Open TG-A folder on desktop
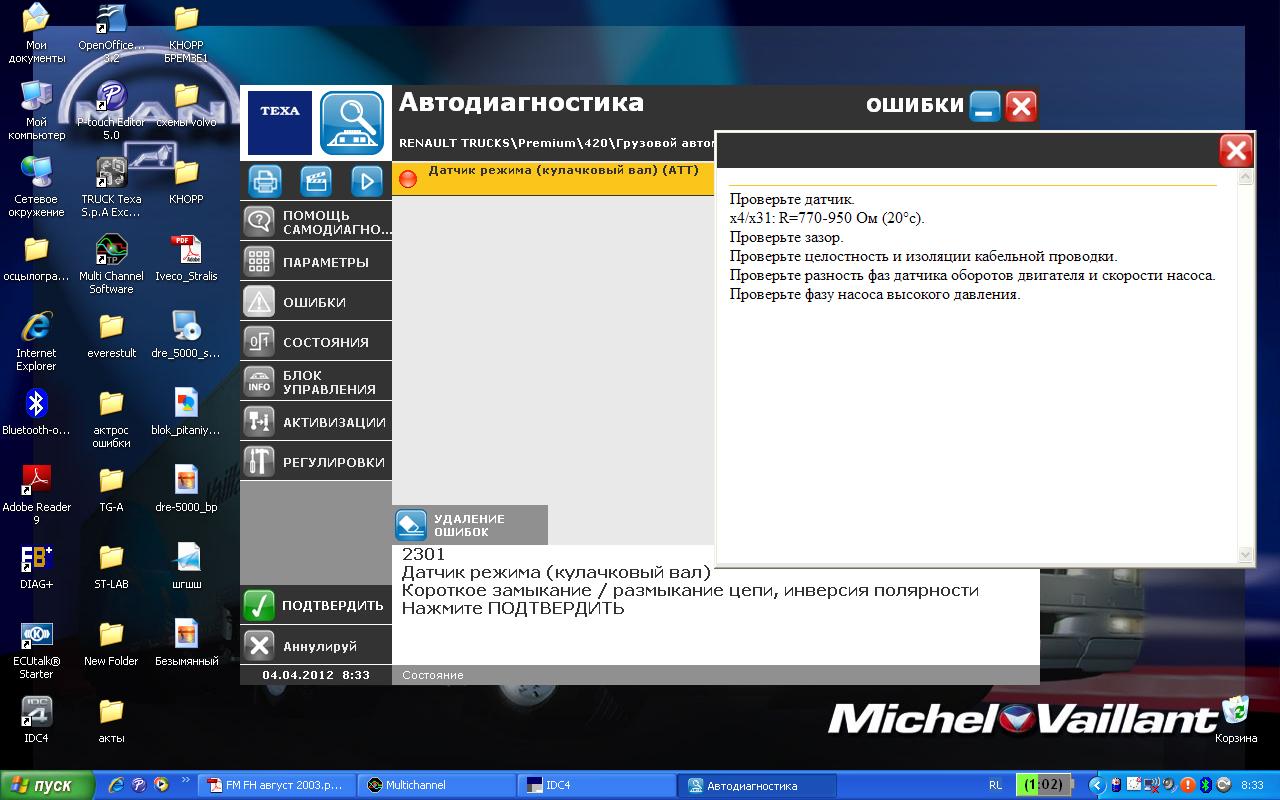1280x800 pixels. click(111, 490)
